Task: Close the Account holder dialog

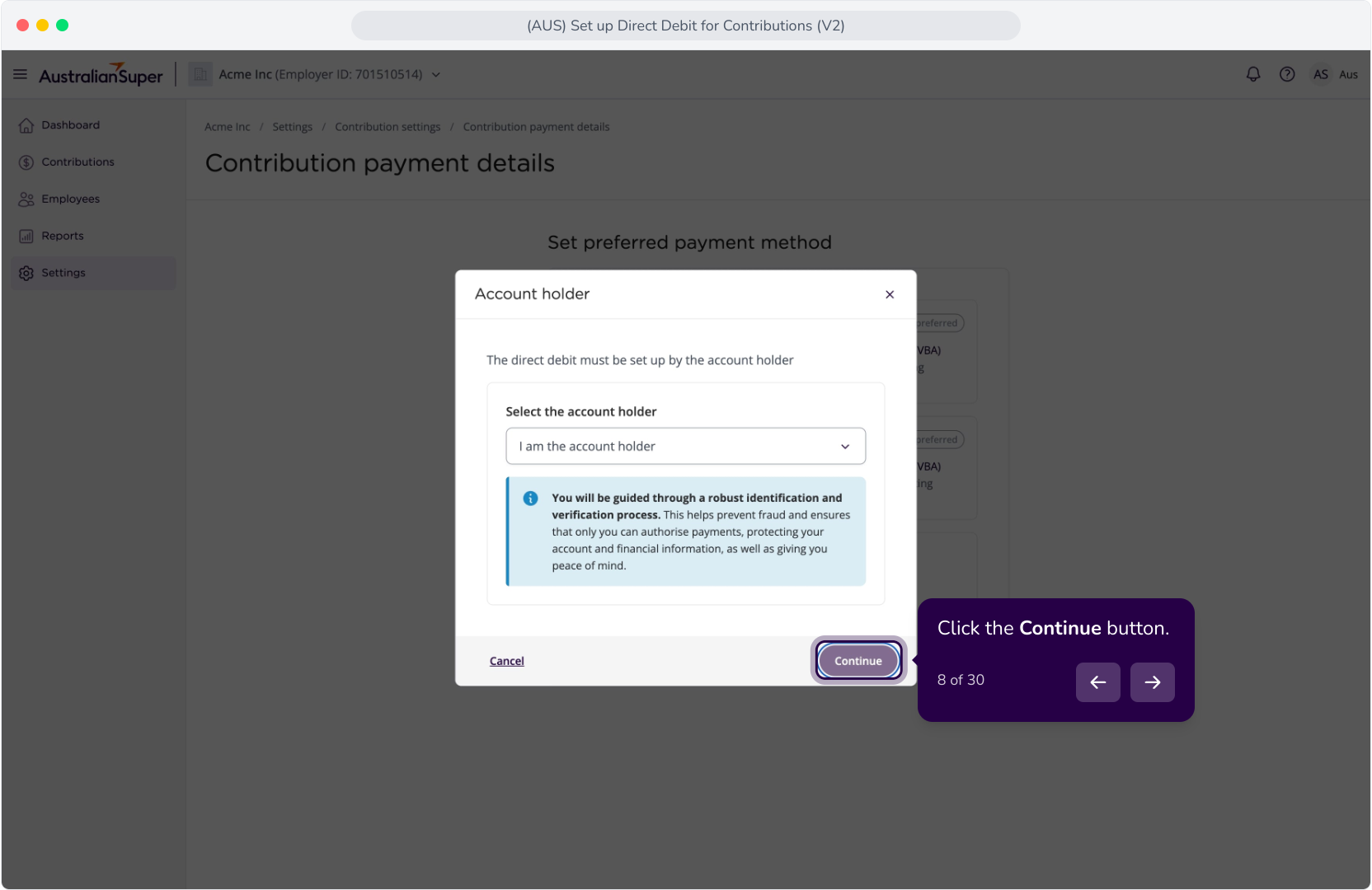Action: [890, 294]
